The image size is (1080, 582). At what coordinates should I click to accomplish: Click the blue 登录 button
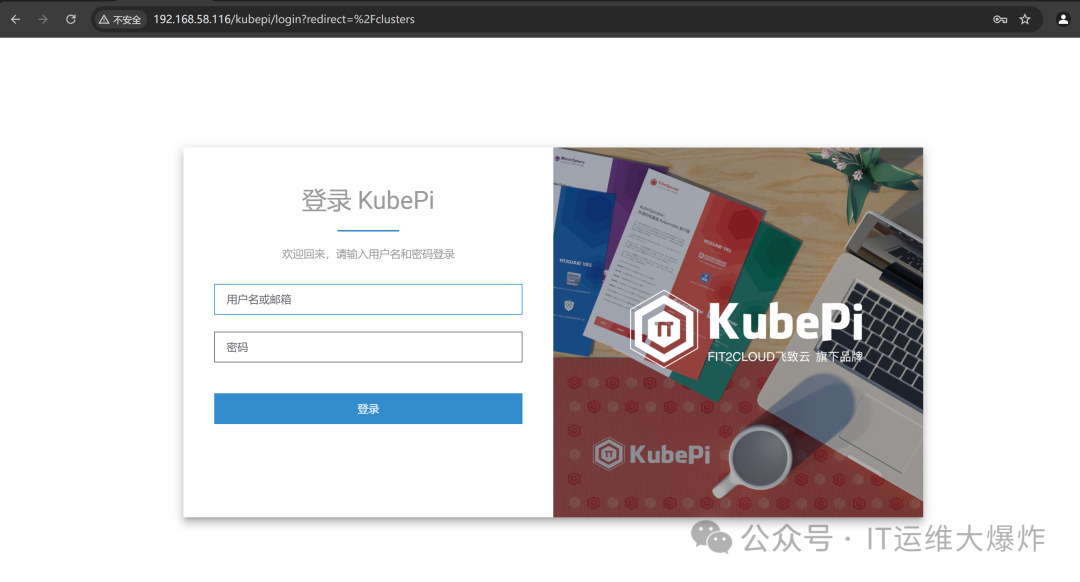click(368, 408)
